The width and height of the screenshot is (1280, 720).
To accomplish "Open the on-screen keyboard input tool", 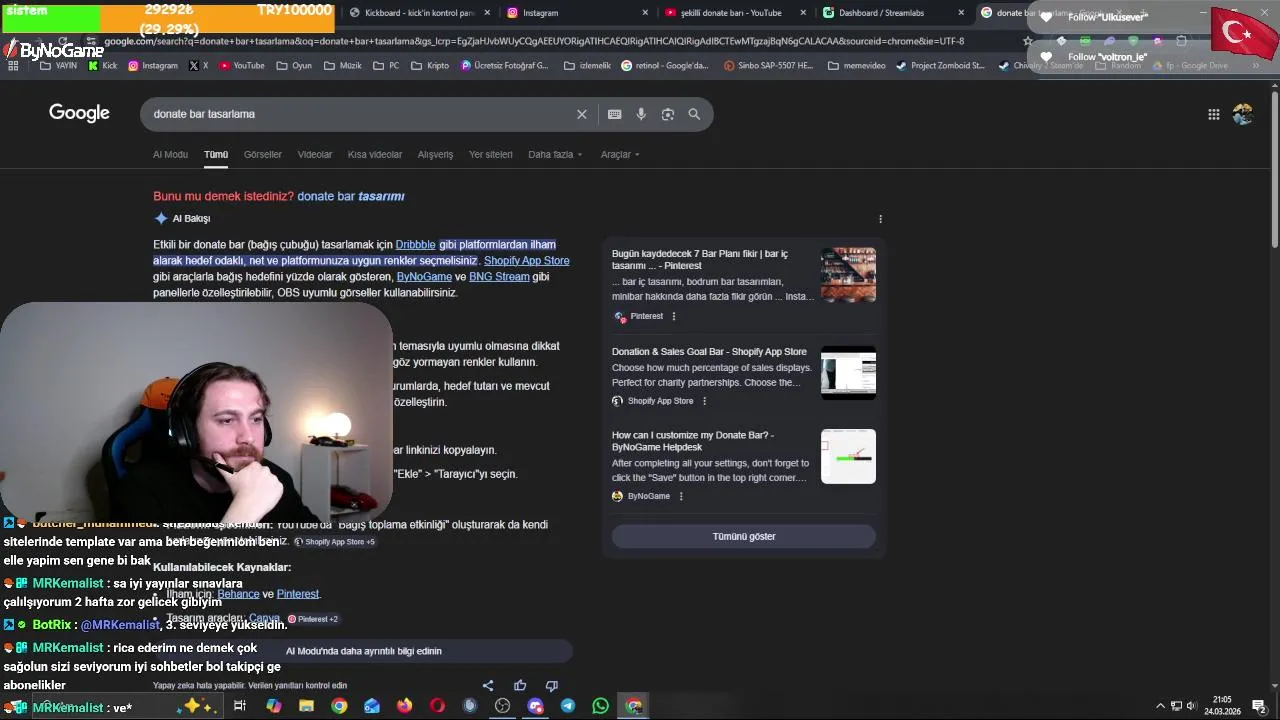I will pyautogui.click(x=614, y=114).
